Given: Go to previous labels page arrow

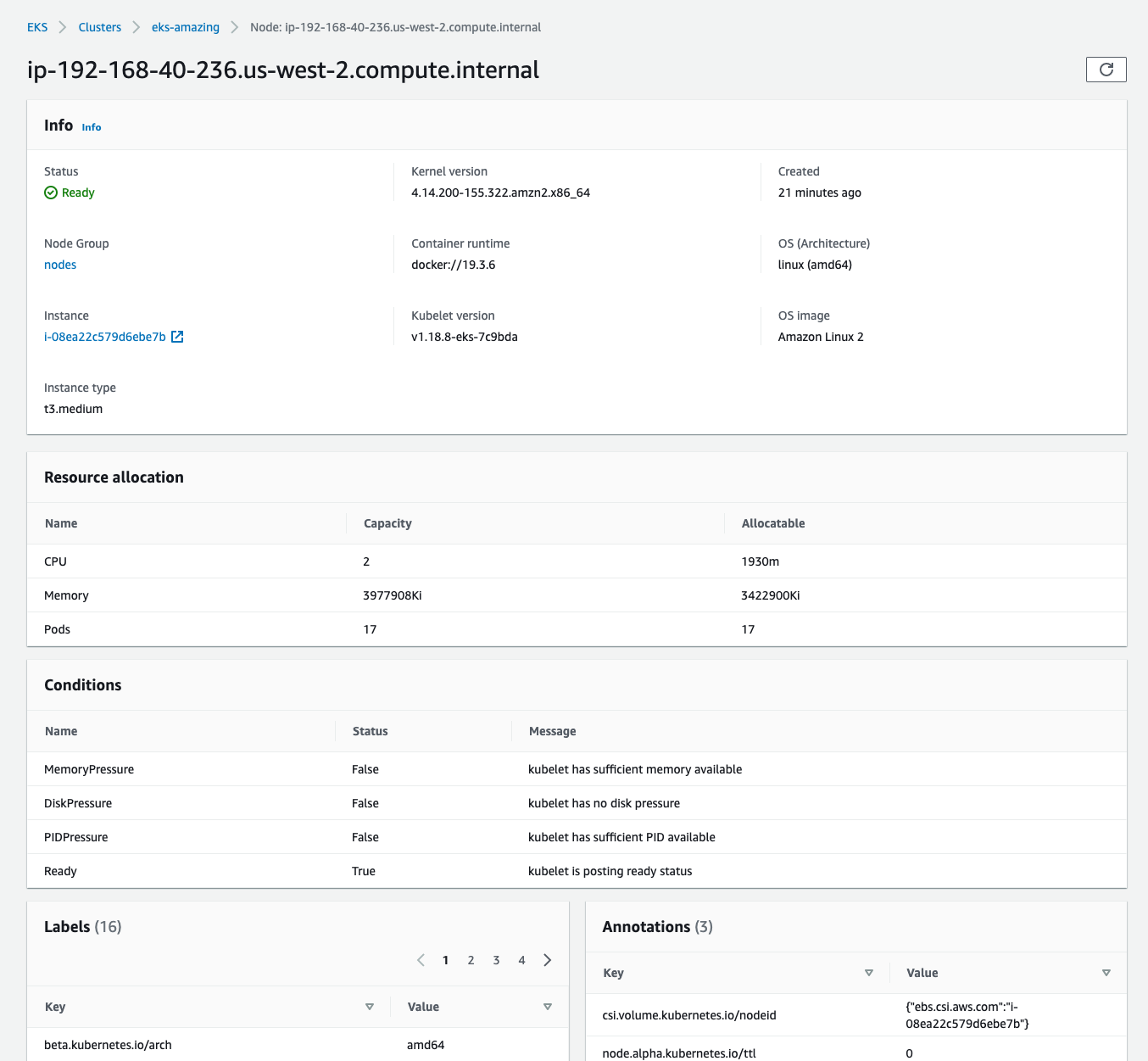Looking at the screenshot, I should click(421, 960).
